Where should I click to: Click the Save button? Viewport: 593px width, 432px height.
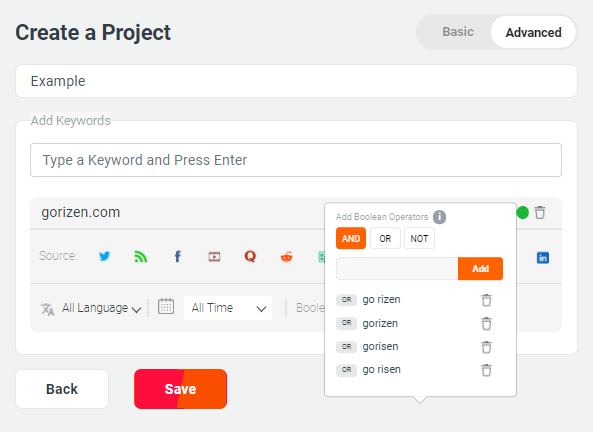click(x=180, y=389)
